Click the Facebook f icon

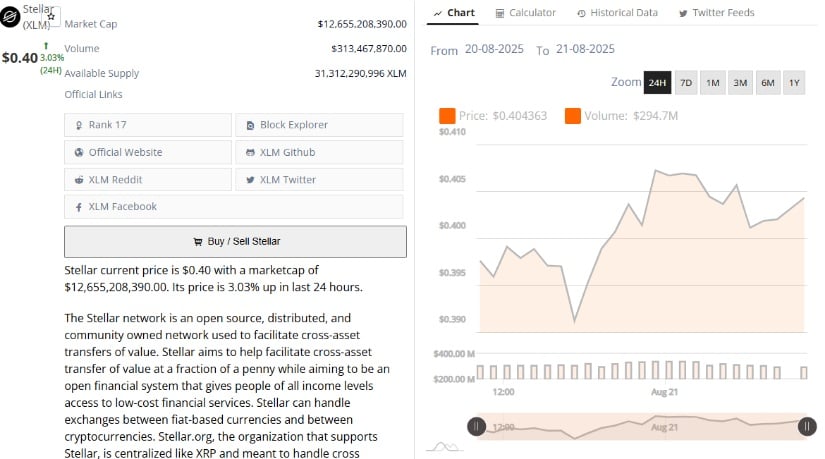coord(78,207)
